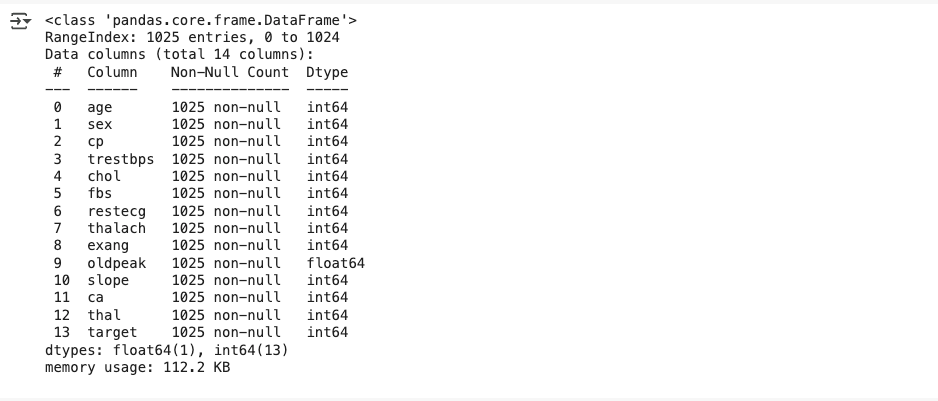
Task: Click the output options icon beside the cell output
Action: click(19, 21)
